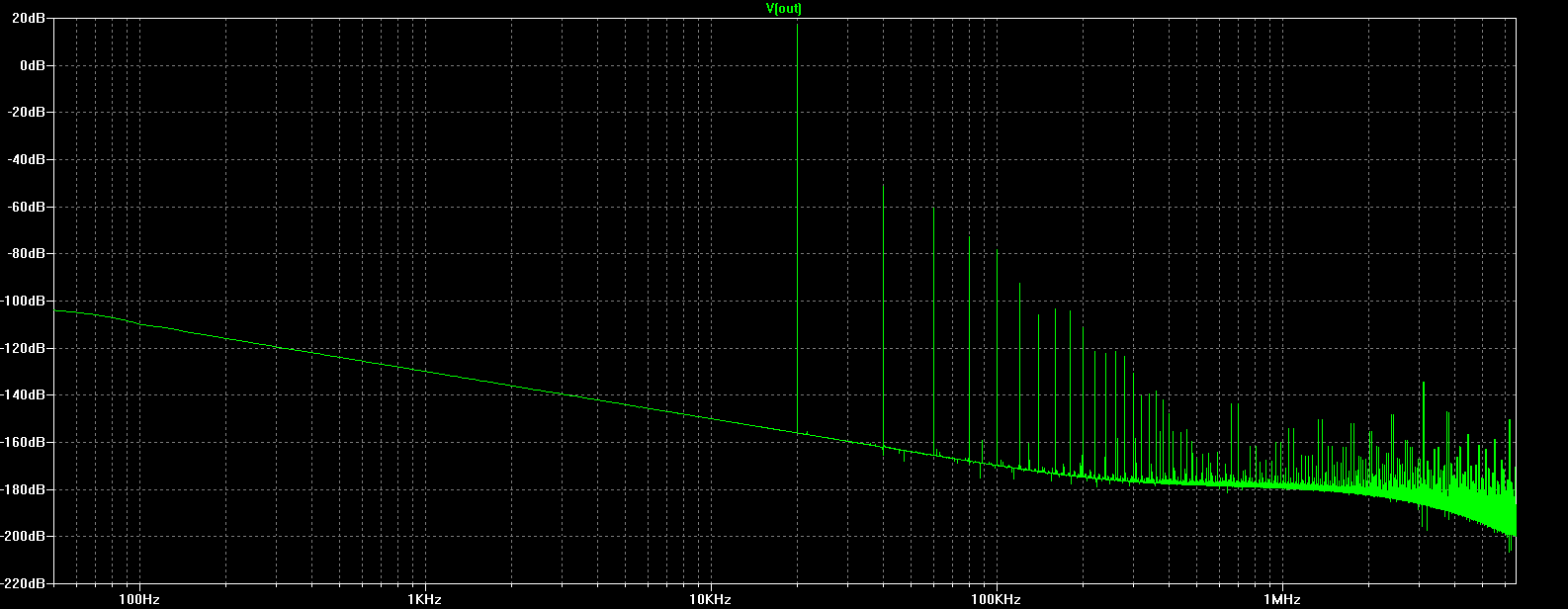
Task: Click the 100Hz frequency axis label
Action: [x=138, y=600]
